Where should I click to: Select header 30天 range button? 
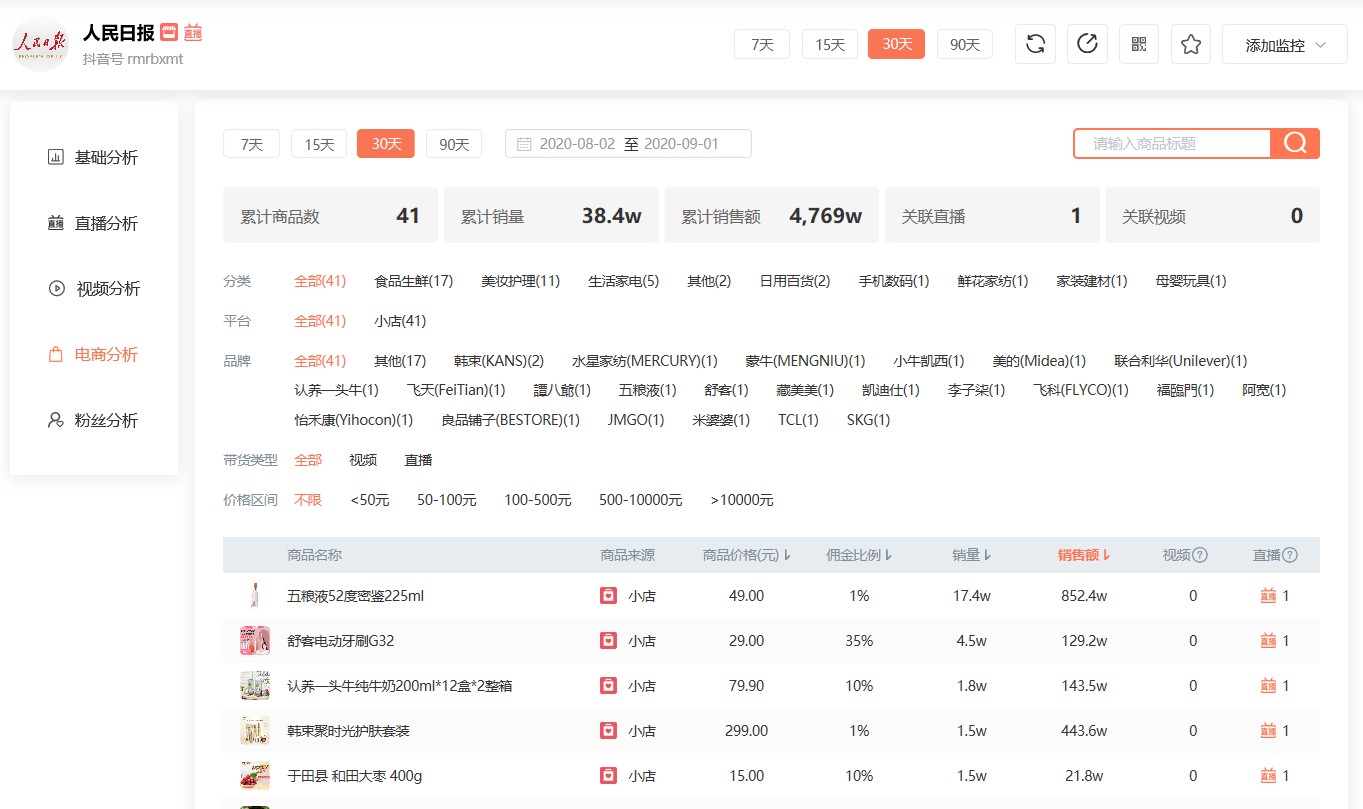(897, 44)
